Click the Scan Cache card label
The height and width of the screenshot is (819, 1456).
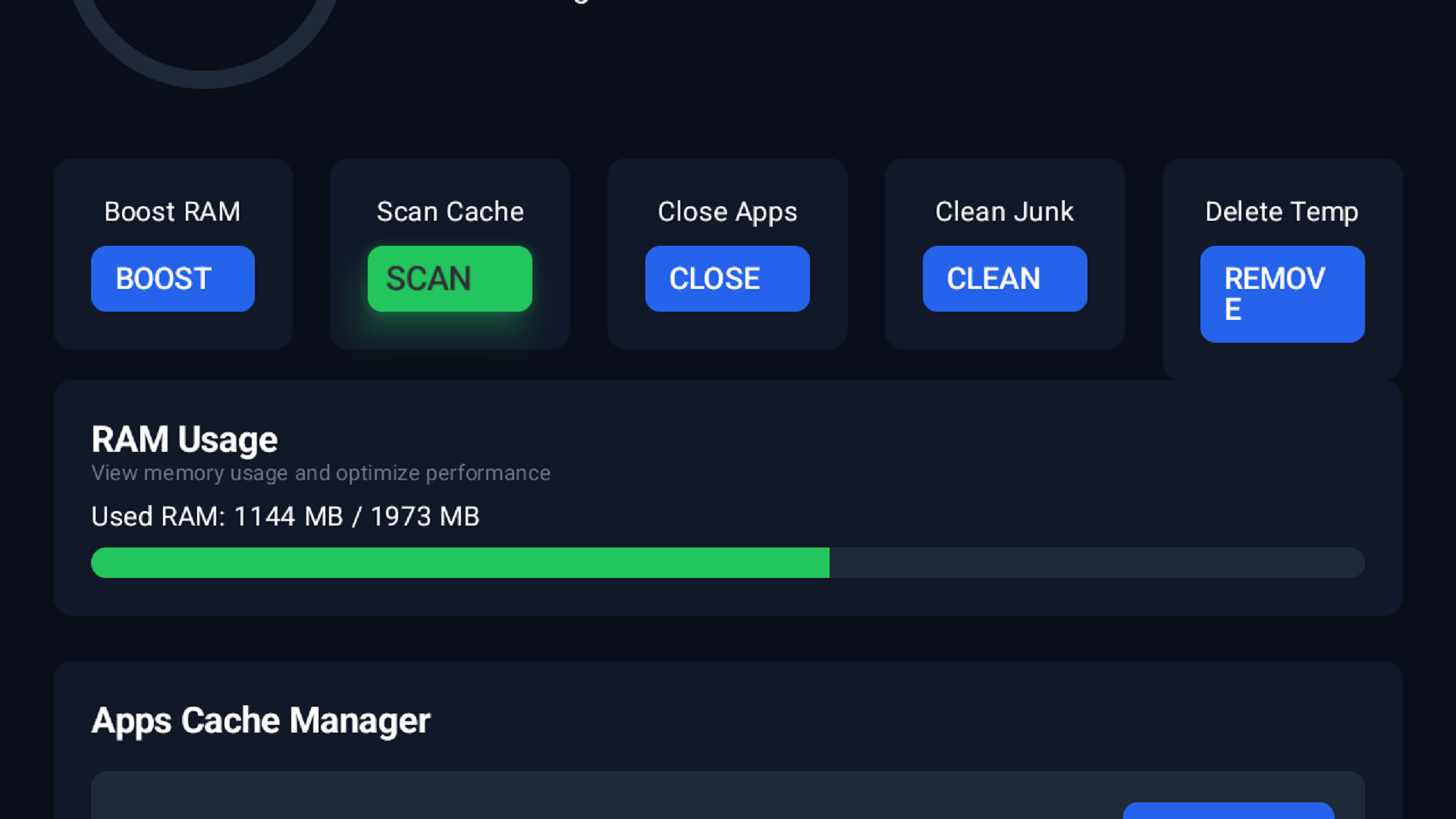[450, 212]
